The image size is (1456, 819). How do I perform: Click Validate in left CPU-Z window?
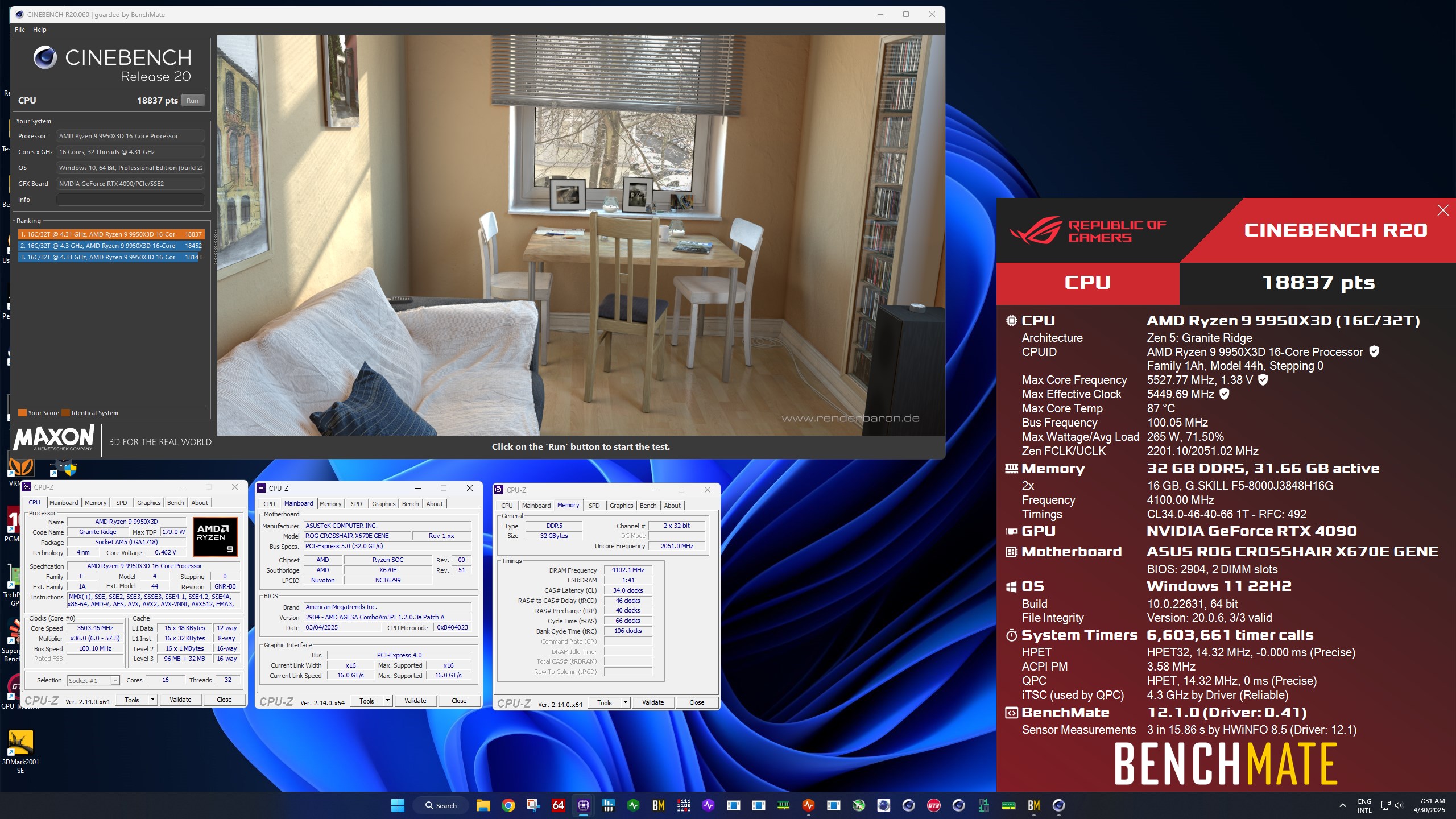pyautogui.click(x=180, y=700)
